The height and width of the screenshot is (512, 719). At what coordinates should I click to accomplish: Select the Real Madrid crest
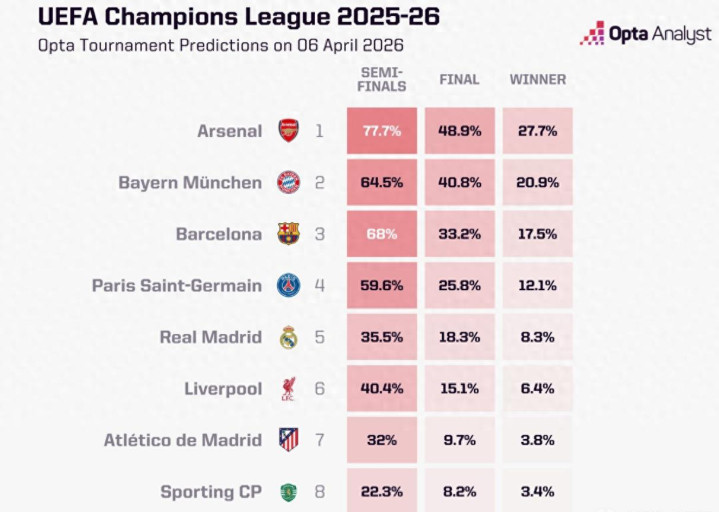(288, 337)
